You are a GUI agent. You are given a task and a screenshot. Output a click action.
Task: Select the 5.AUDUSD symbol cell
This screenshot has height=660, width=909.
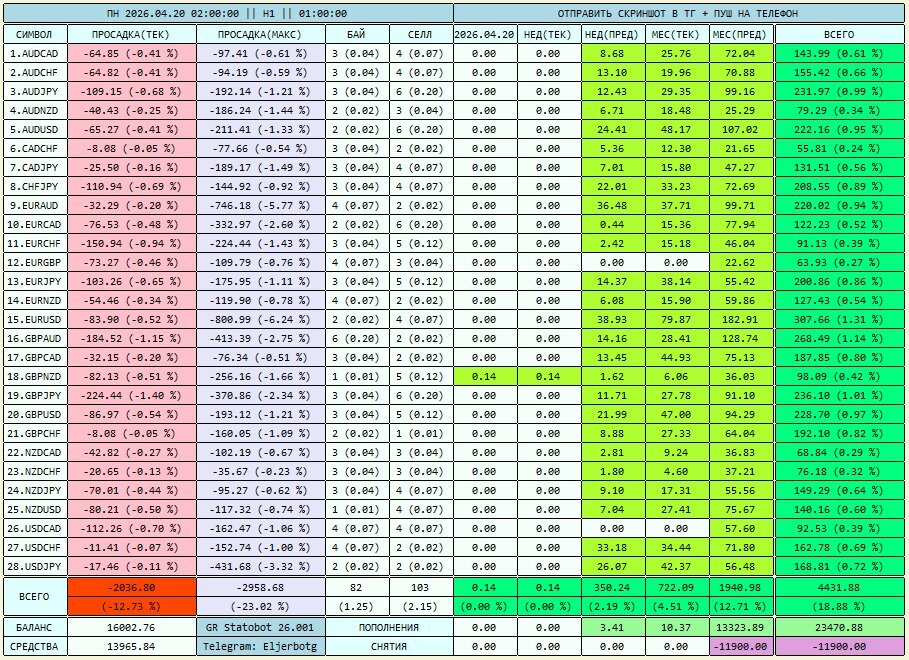point(35,129)
